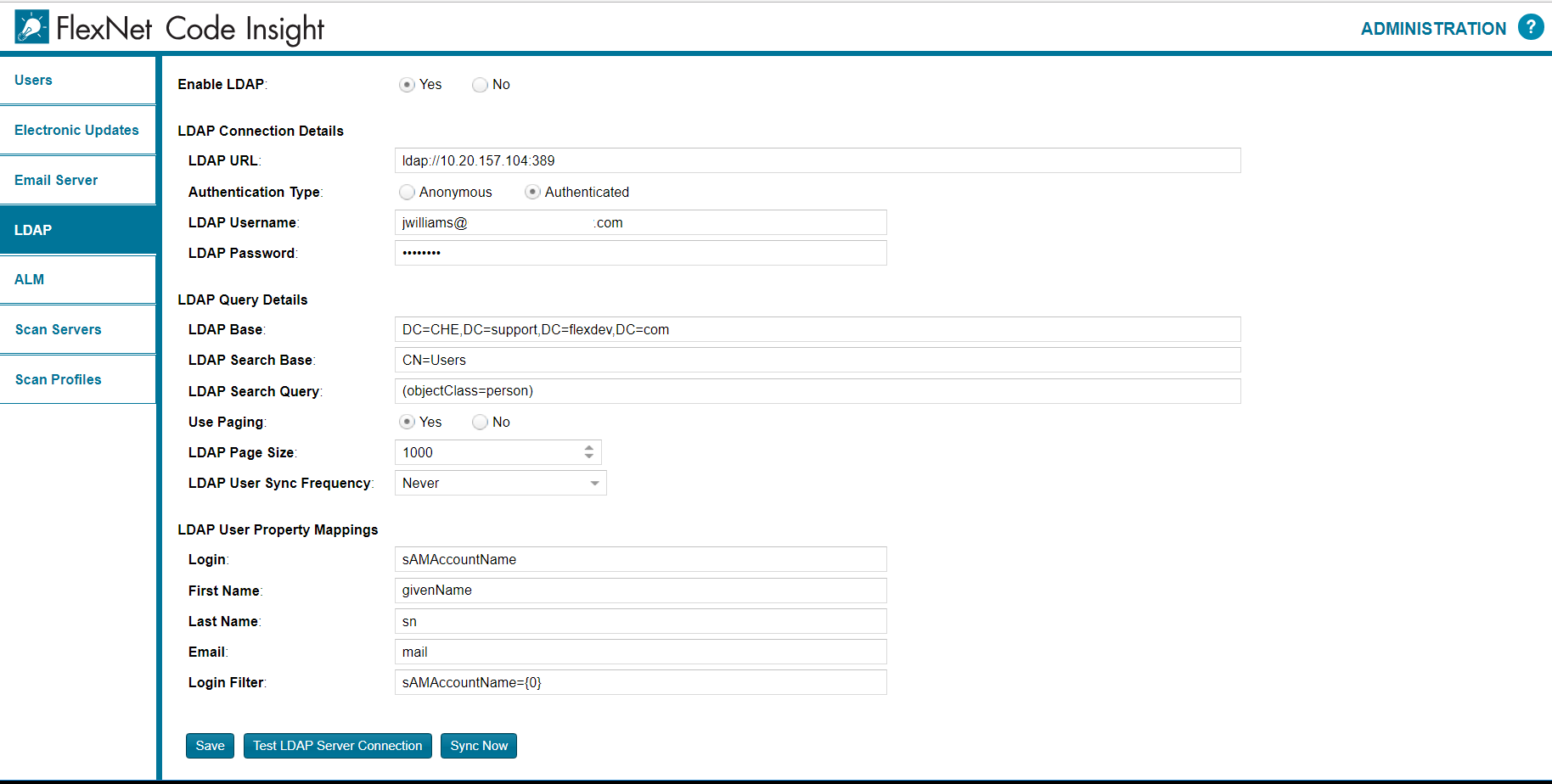Click the Use Paging label
The image size is (1552, 784).
(x=227, y=423)
